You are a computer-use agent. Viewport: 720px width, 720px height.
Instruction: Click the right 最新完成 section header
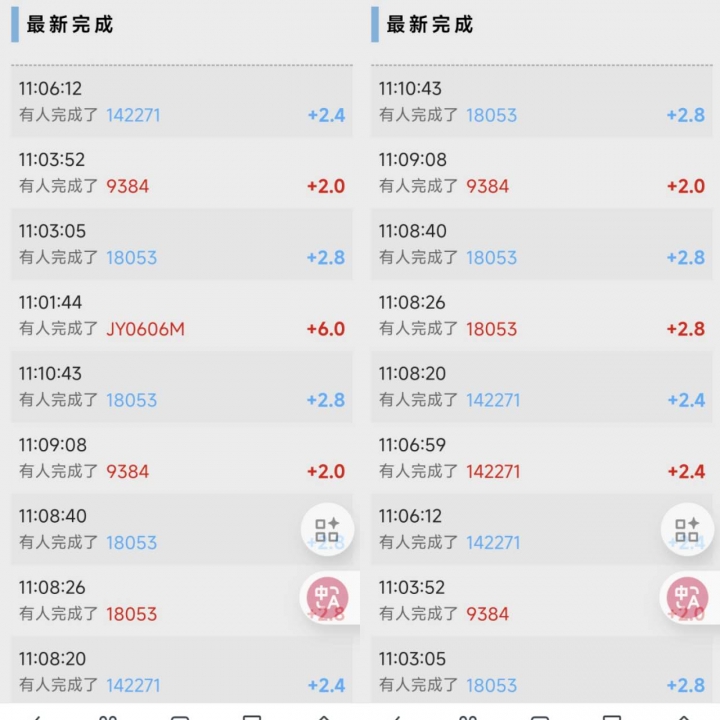pos(430,24)
